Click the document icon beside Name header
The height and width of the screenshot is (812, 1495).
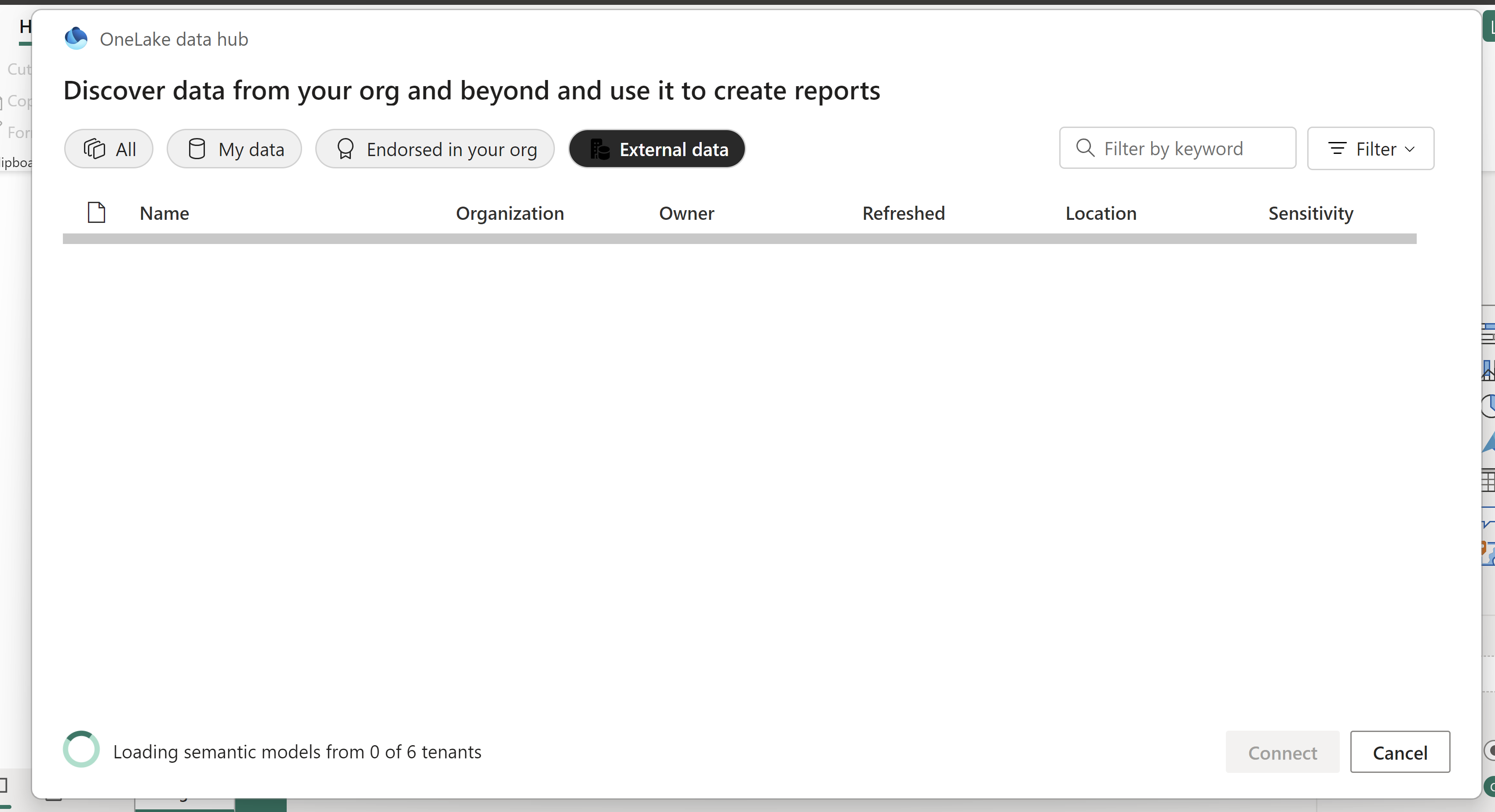tap(96, 212)
